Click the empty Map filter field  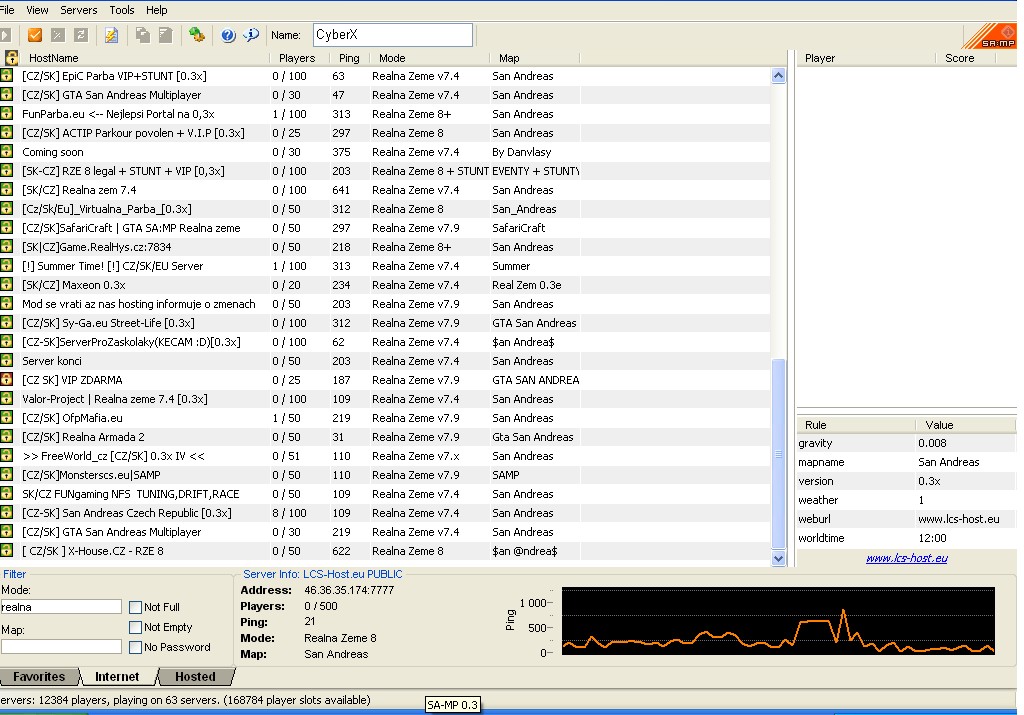pos(61,647)
